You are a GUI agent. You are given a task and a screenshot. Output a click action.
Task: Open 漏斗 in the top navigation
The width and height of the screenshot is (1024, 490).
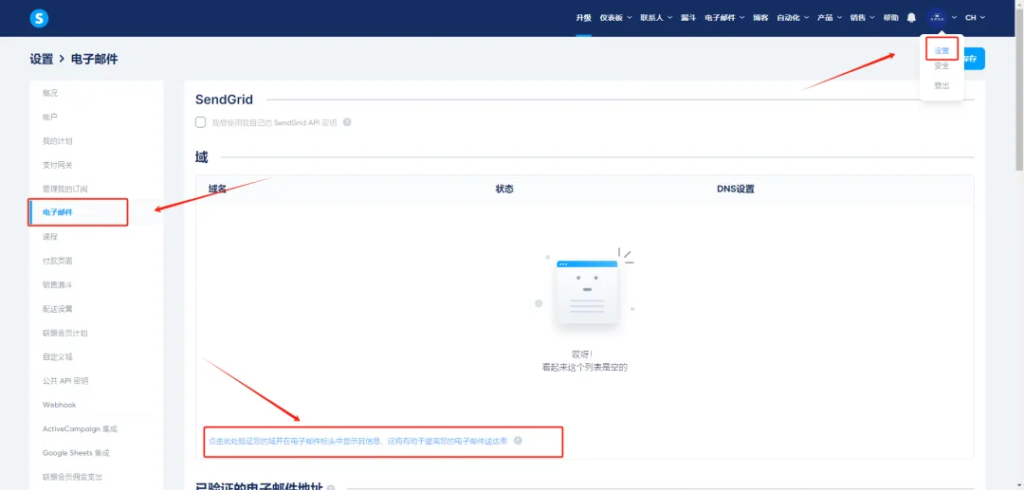pos(688,18)
